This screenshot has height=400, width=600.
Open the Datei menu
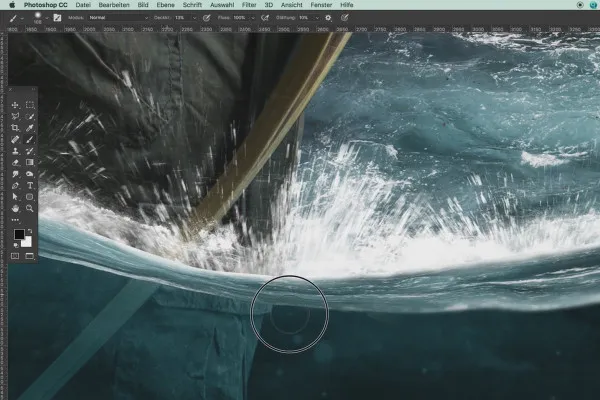click(x=83, y=5)
